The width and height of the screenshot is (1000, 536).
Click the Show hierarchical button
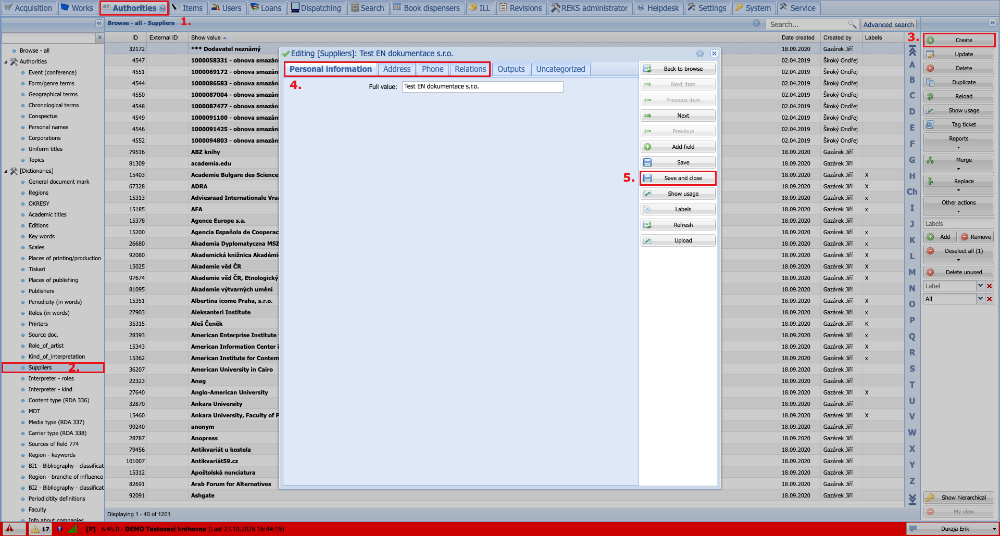(958, 498)
